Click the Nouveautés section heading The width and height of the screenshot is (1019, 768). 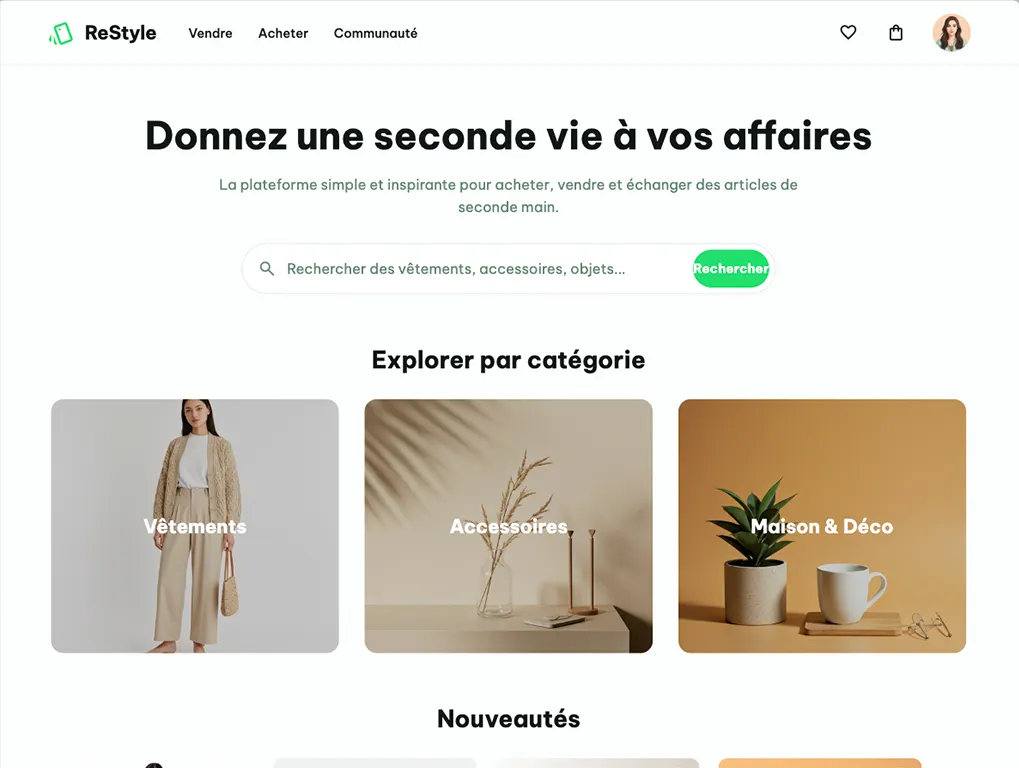tap(508, 719)
